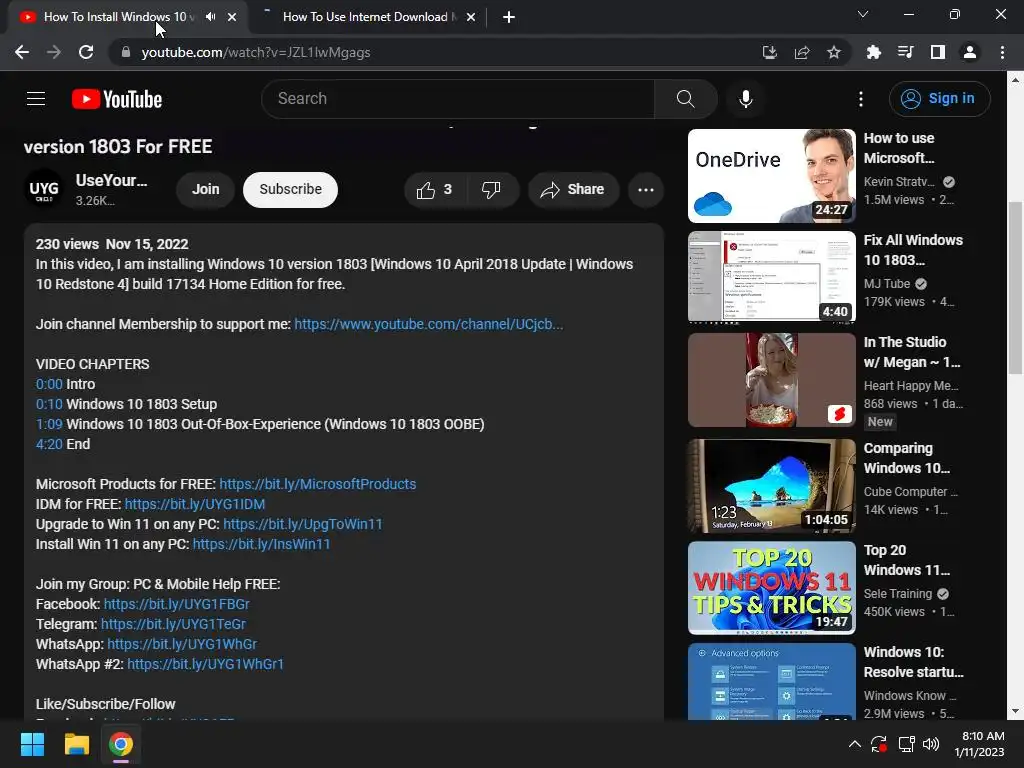Jump to the 1:09 OOBE chapter
Viewport: 1024px width, 768px height.
click(x=49, y=424)
